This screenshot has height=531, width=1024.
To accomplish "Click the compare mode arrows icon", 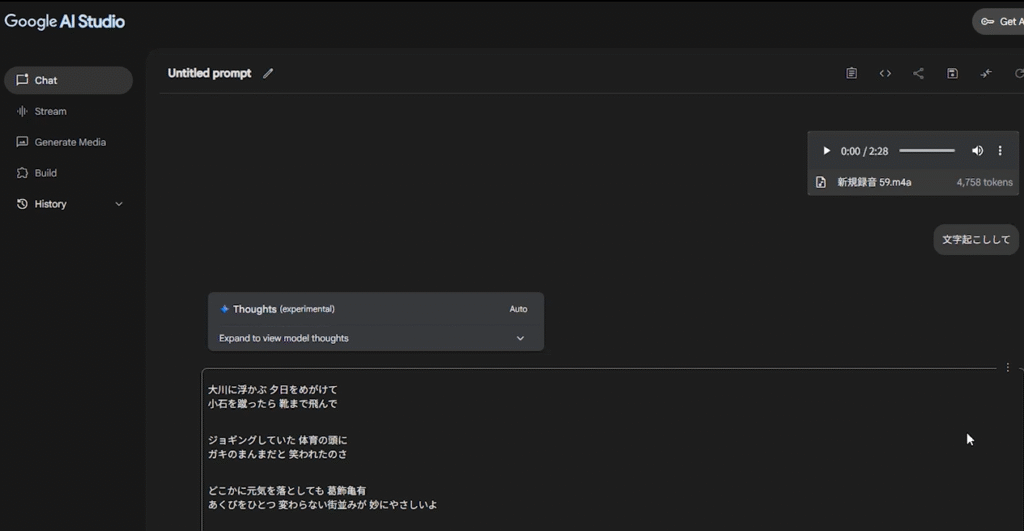I will tap(986, 73).
